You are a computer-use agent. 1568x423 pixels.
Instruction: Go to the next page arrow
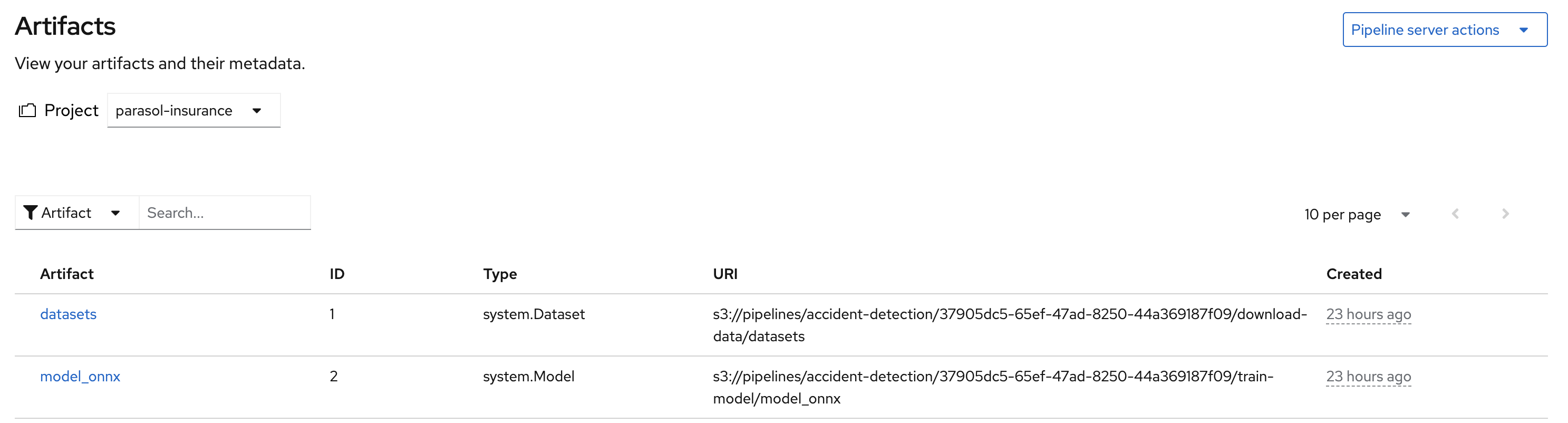tap(1505, 214)
